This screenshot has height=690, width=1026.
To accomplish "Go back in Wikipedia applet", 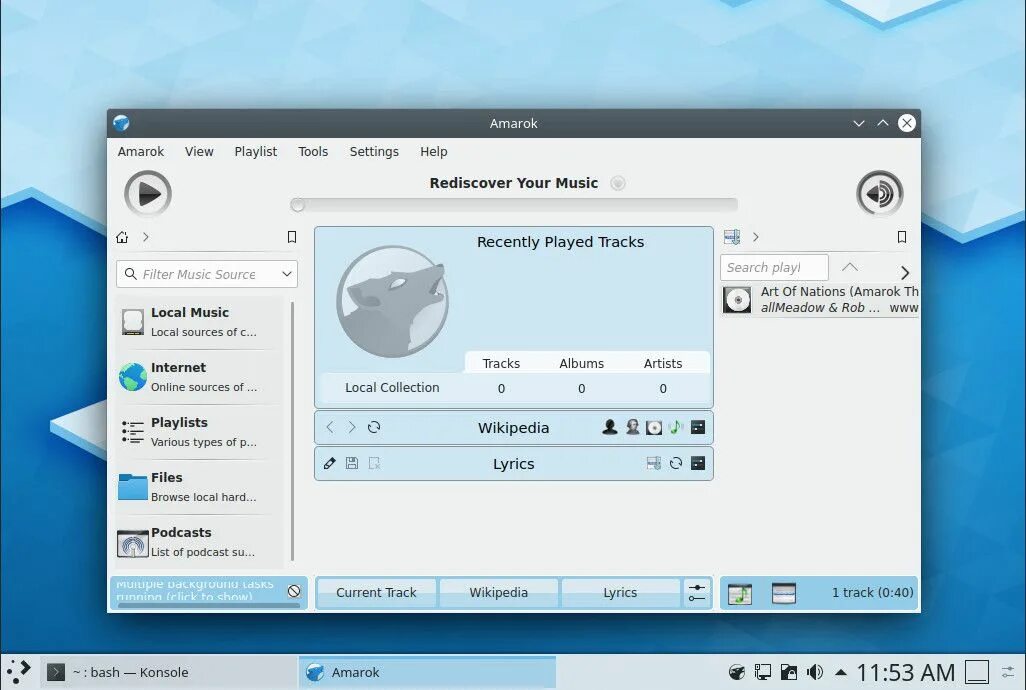I will [330, 427].
